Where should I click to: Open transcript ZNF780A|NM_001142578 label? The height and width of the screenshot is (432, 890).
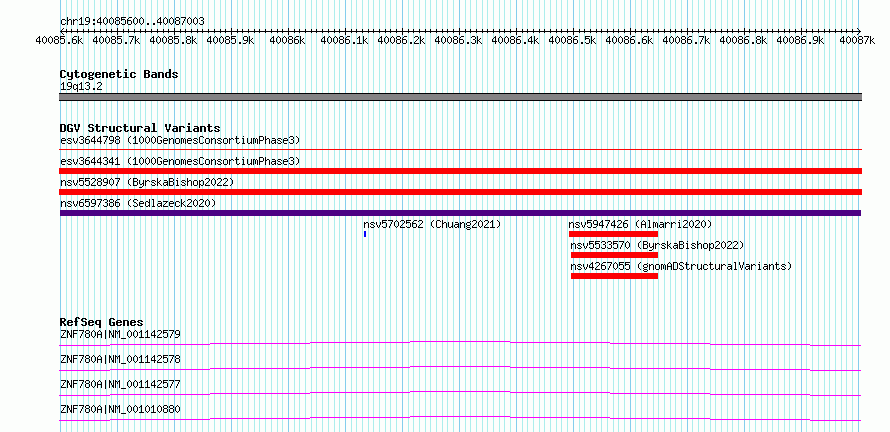(120, 359)
